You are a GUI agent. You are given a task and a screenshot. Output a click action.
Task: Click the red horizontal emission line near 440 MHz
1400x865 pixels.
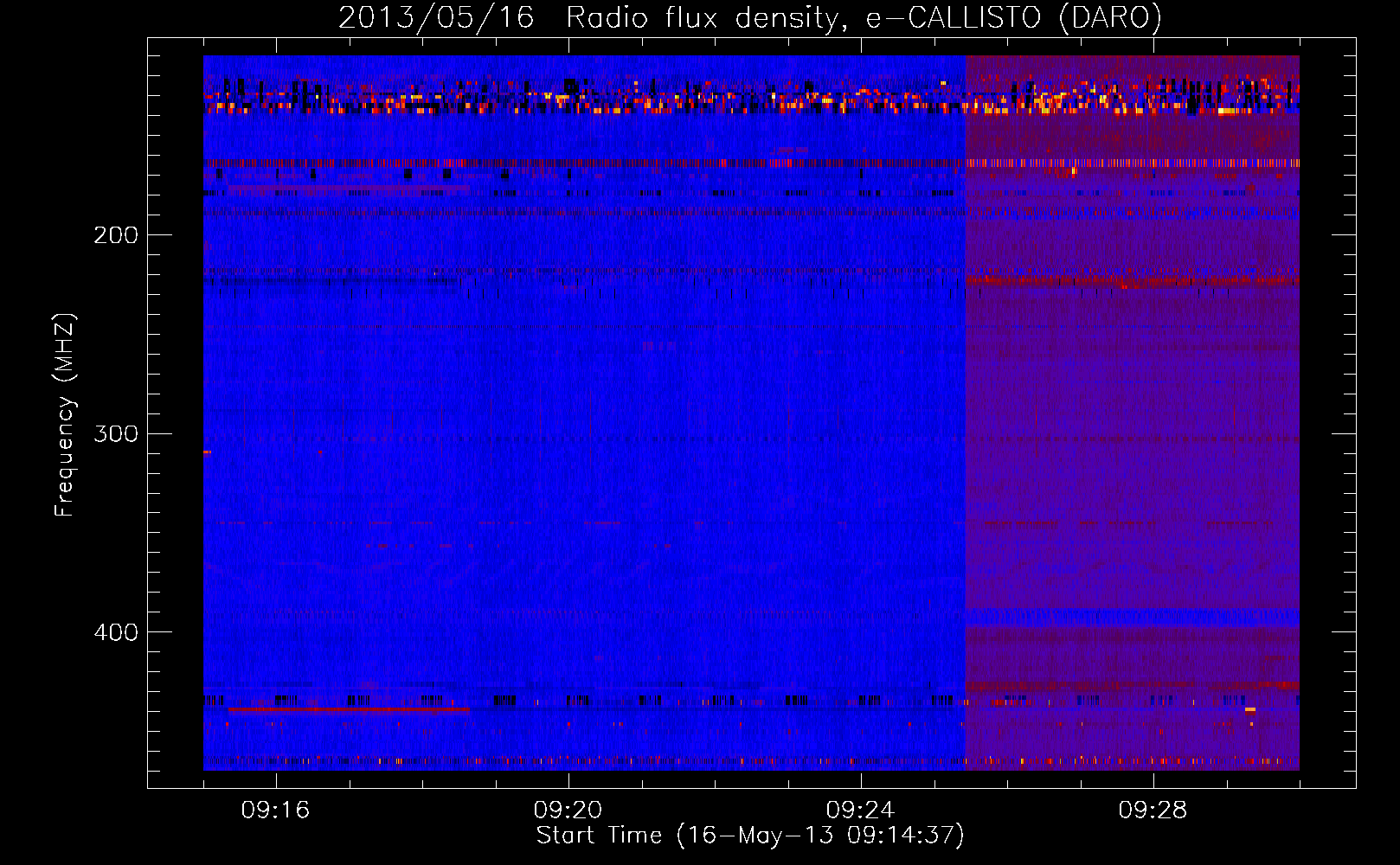[x=349, y=709]
